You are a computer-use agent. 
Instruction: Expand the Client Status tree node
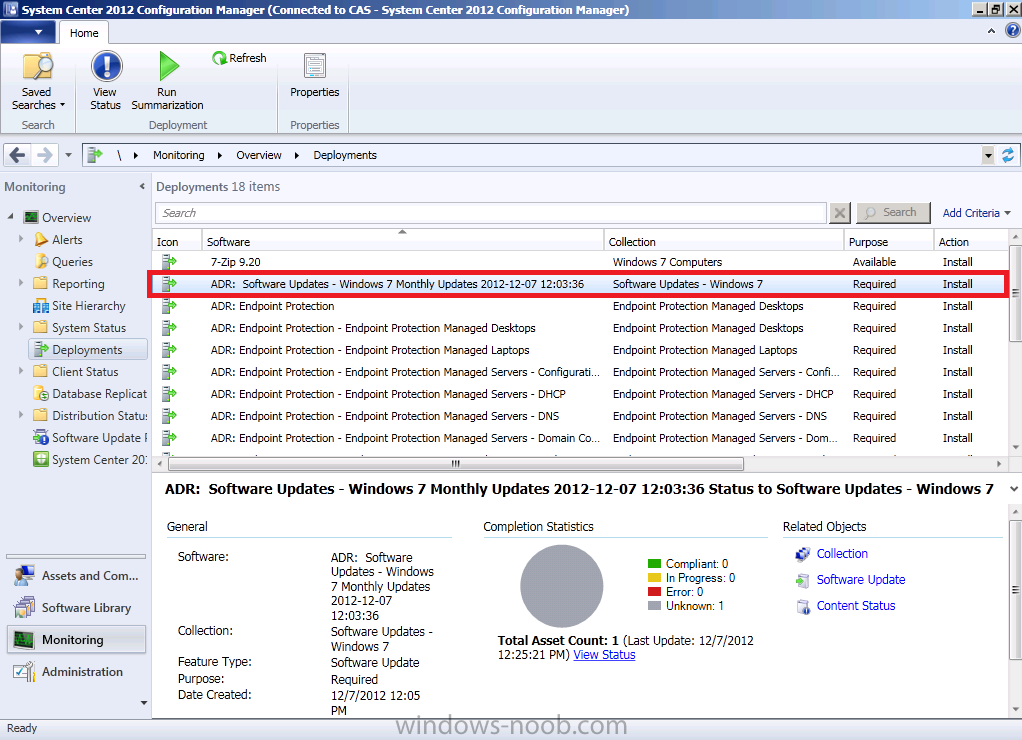tap(21, 371)
